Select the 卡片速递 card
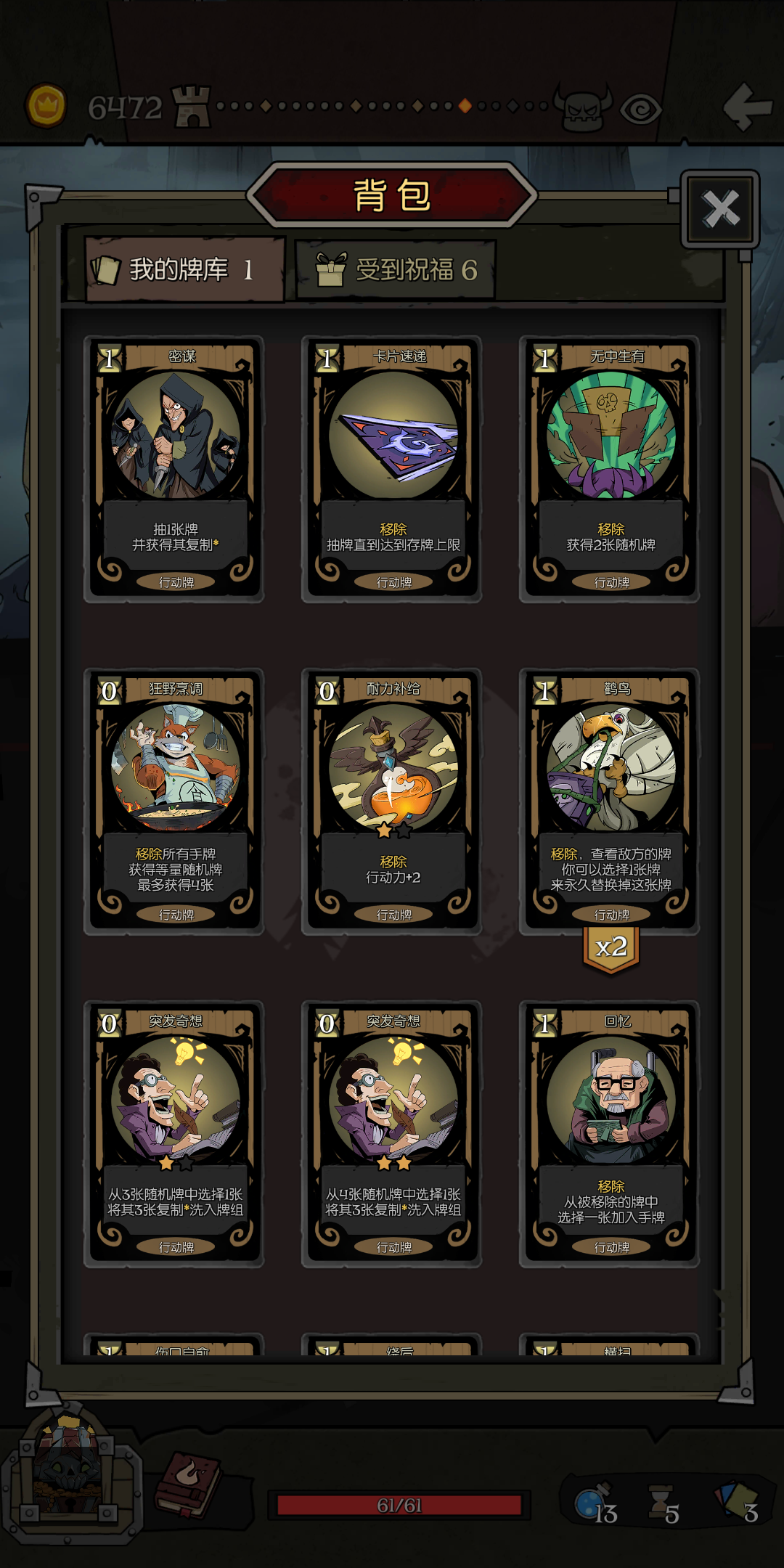The image size is (784, 1568). 392,469
